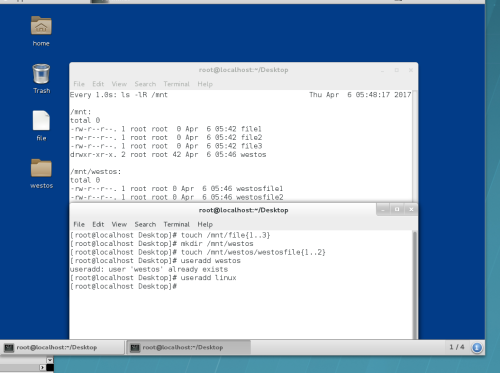Viewport: 500px width, 373px height.
Task: Click the blue notification icon in the taskbar
Action: point(477,348)
